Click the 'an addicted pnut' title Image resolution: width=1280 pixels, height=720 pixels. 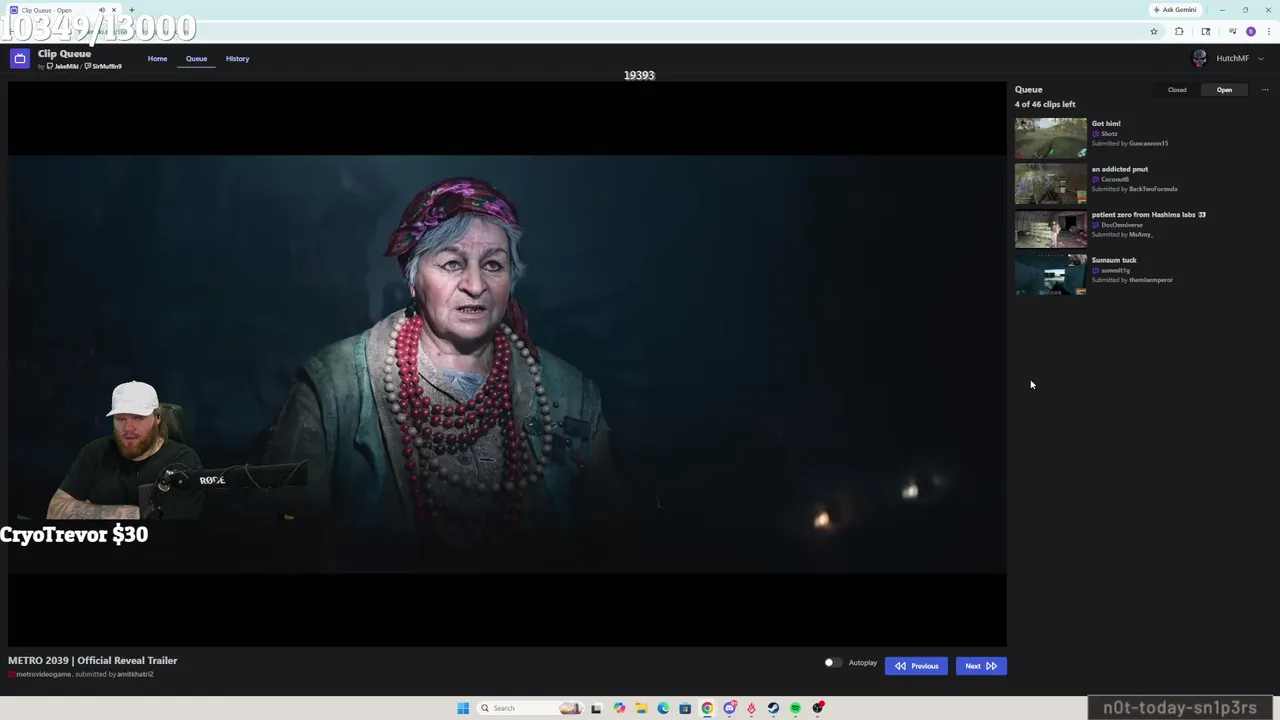1120,169
